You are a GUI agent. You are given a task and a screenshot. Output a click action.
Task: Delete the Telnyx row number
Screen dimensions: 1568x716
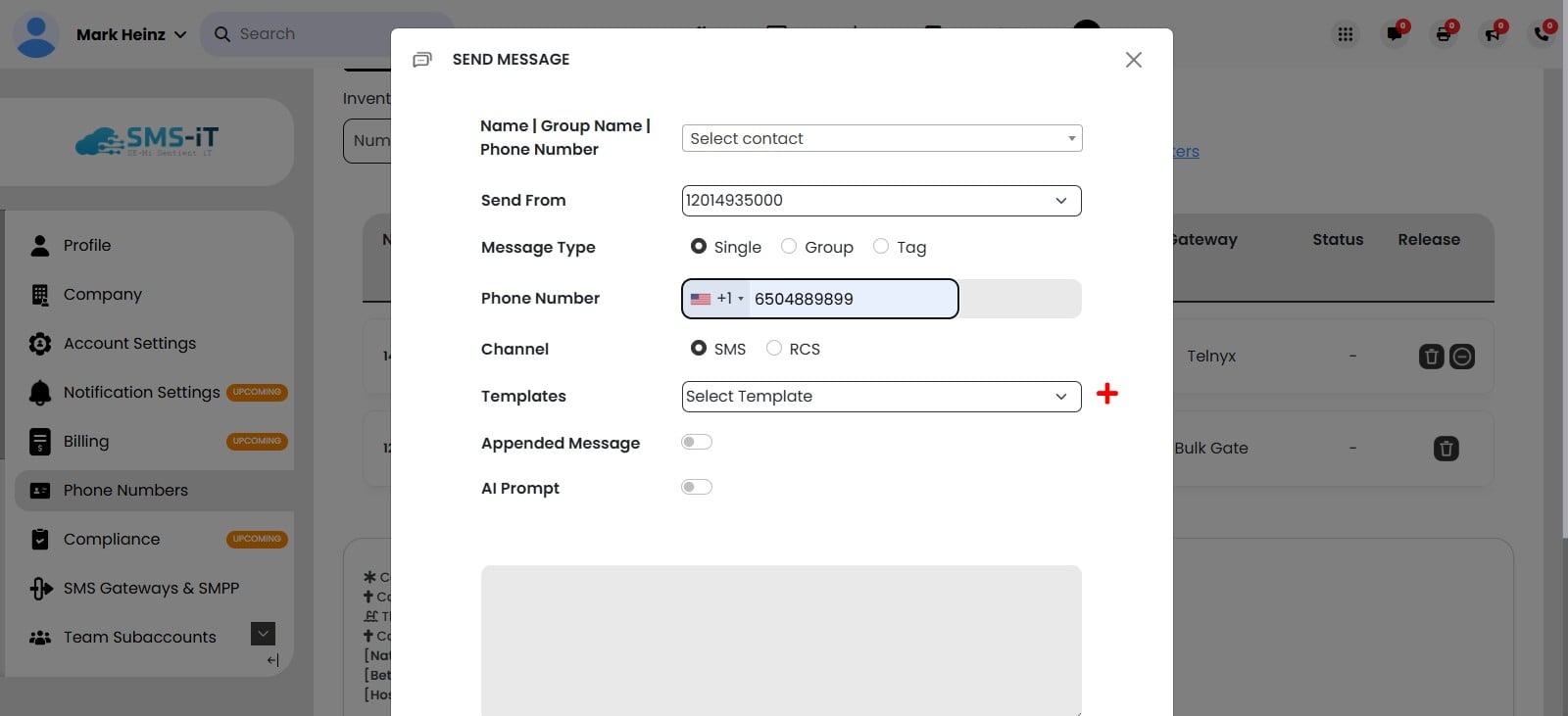click(1432, 357)
